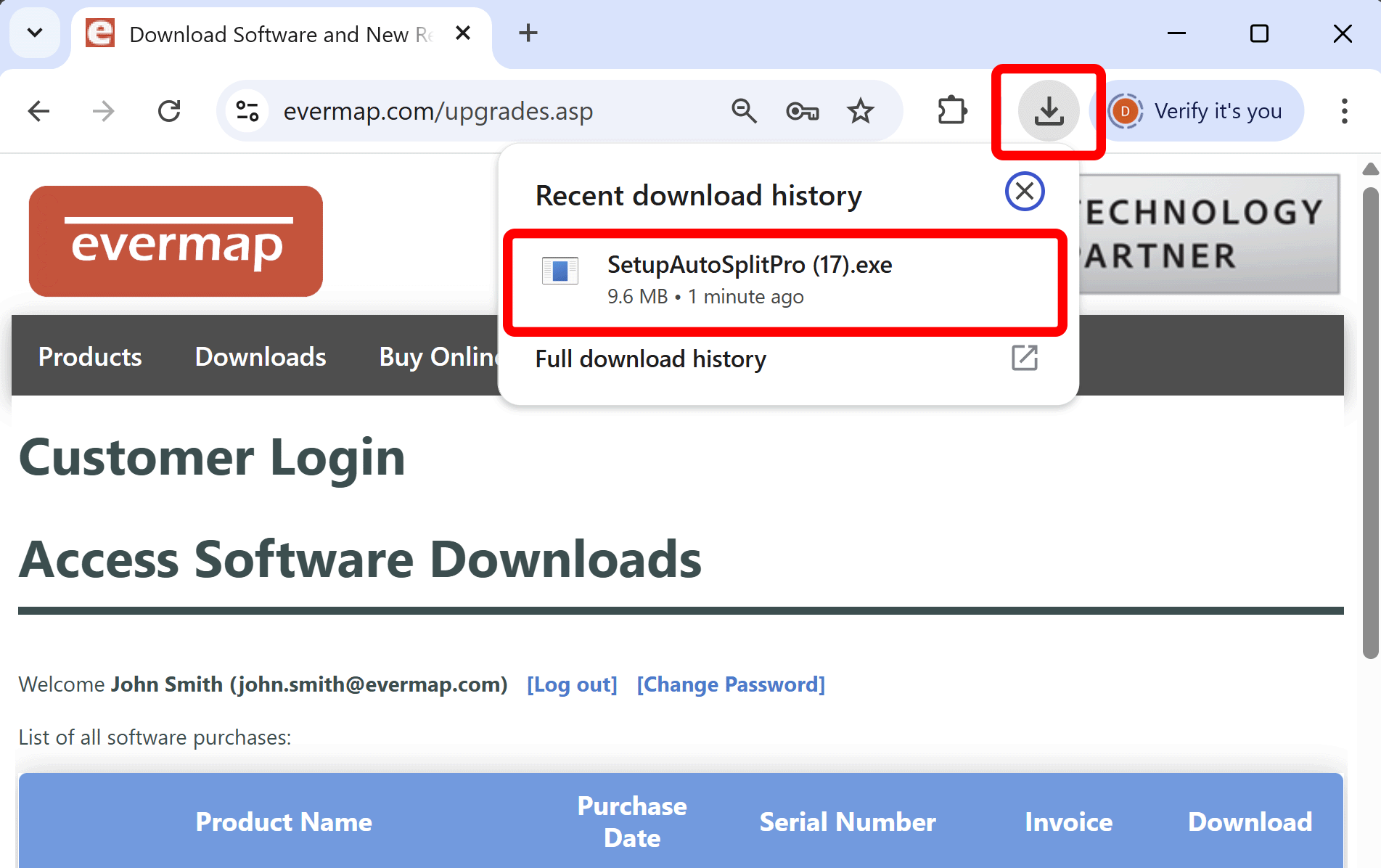Click the zoom magnifier icon in address bar
The image size is (1381, 868).
coord(744,112)
